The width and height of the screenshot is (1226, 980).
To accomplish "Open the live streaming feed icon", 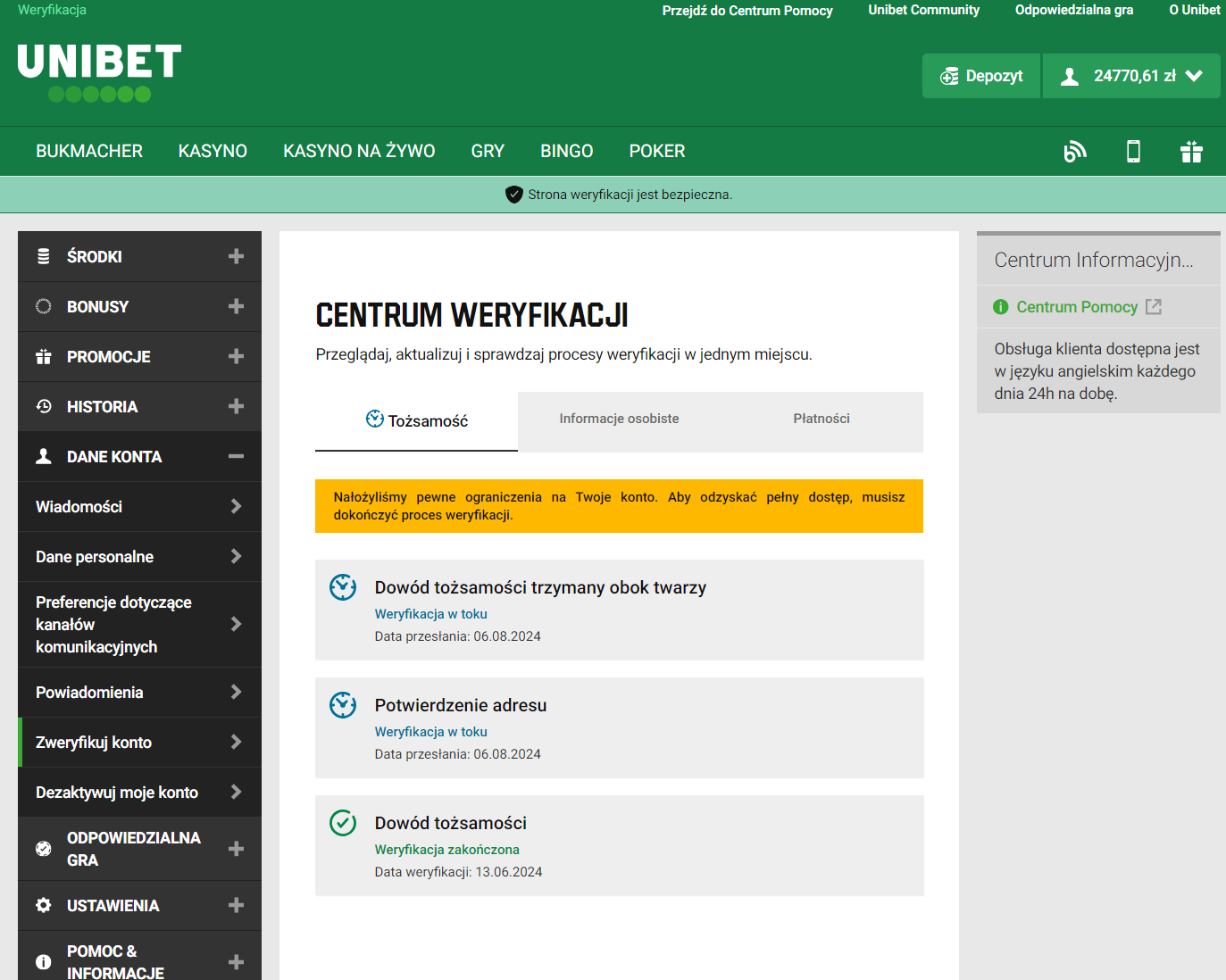I will 1075,152.
